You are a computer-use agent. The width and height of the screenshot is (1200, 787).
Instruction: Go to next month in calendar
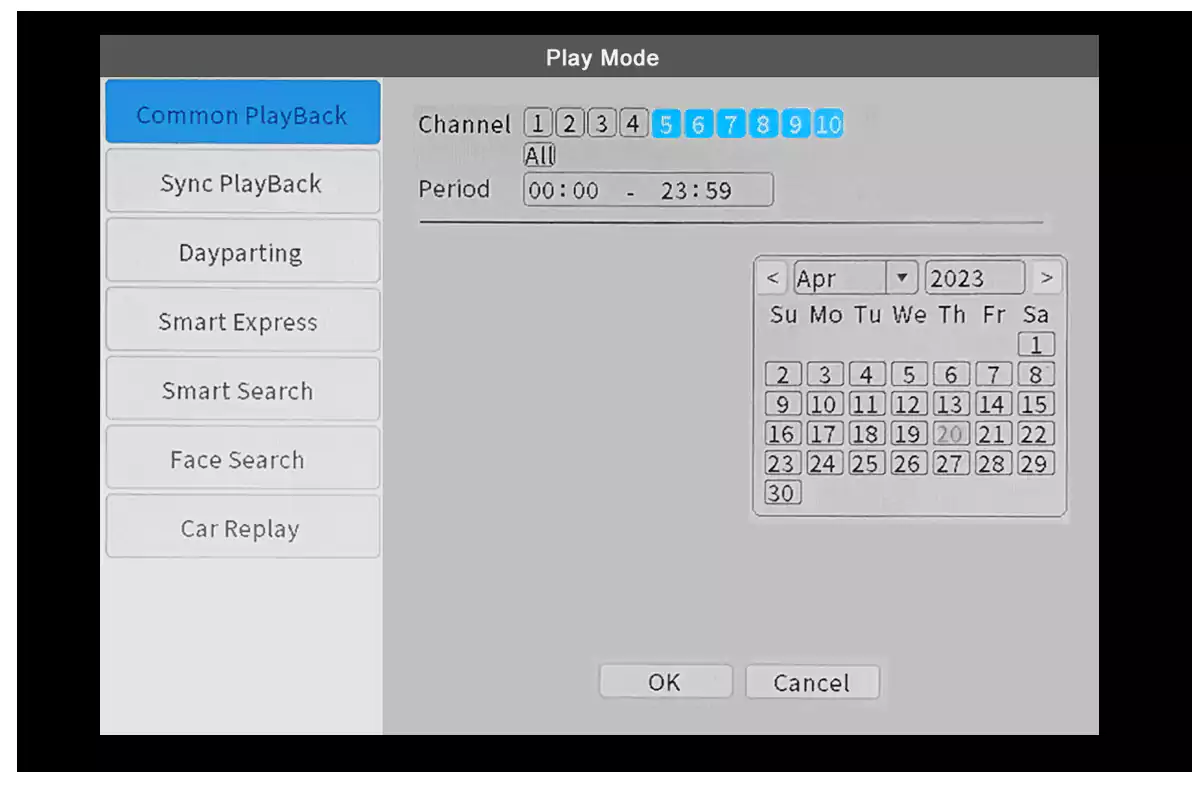click(x=1046, y=278)
